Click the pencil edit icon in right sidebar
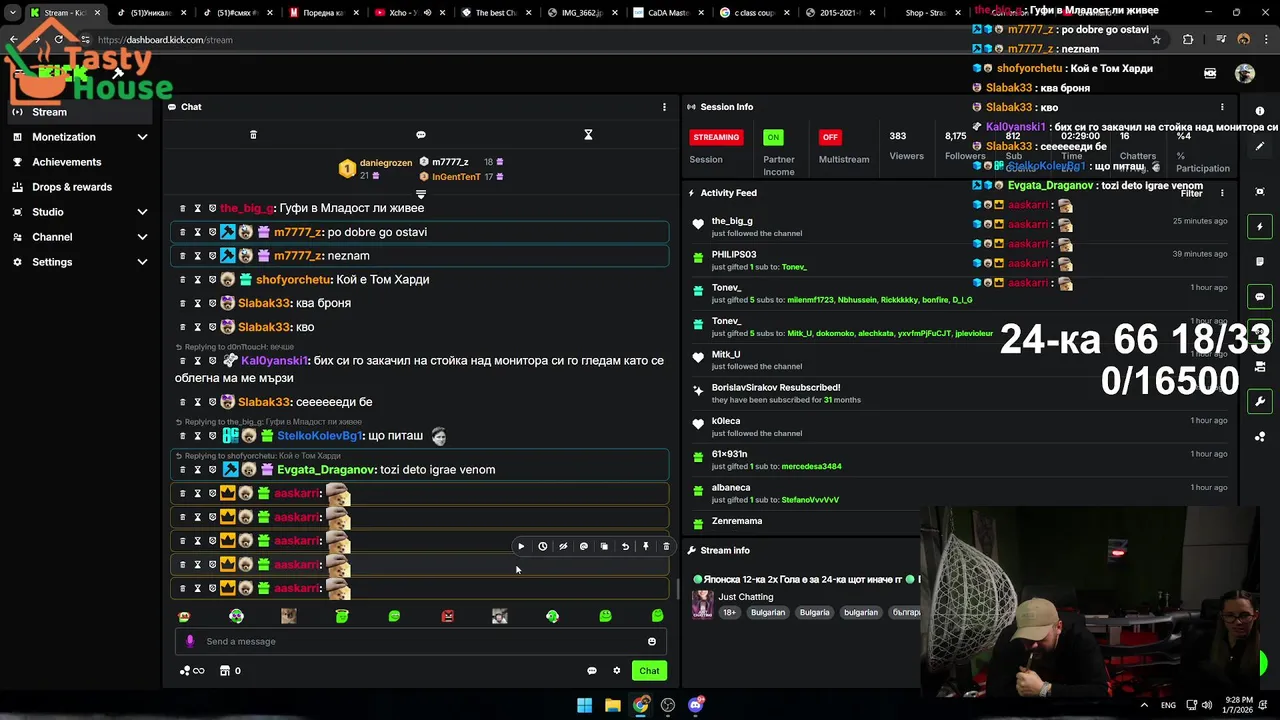Image resolution: width=1280 pixels, height=720 pixels. pos(1260,146)
